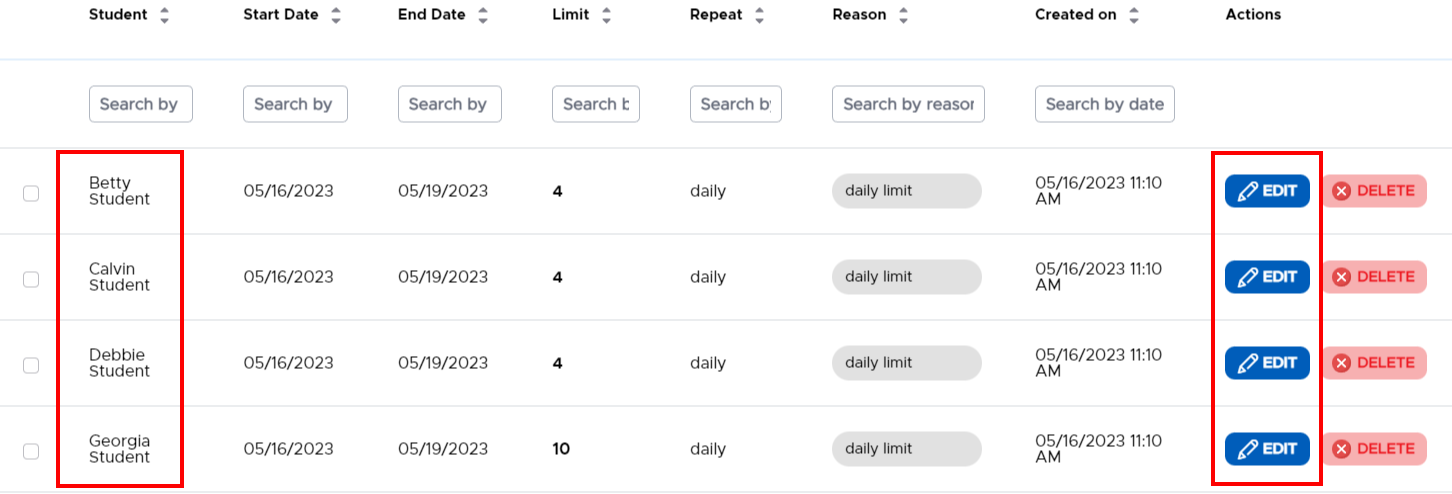
Task: Focus the Created on date search
Action: (x=1104, y=104)
